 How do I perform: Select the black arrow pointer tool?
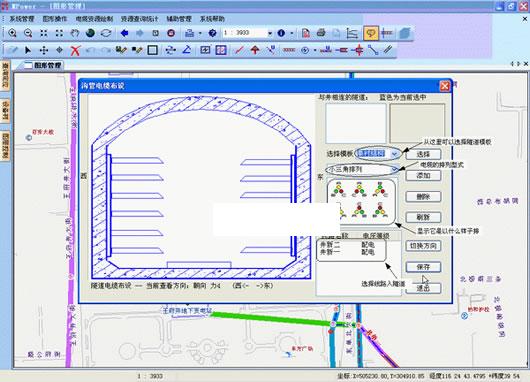point(28,50)
